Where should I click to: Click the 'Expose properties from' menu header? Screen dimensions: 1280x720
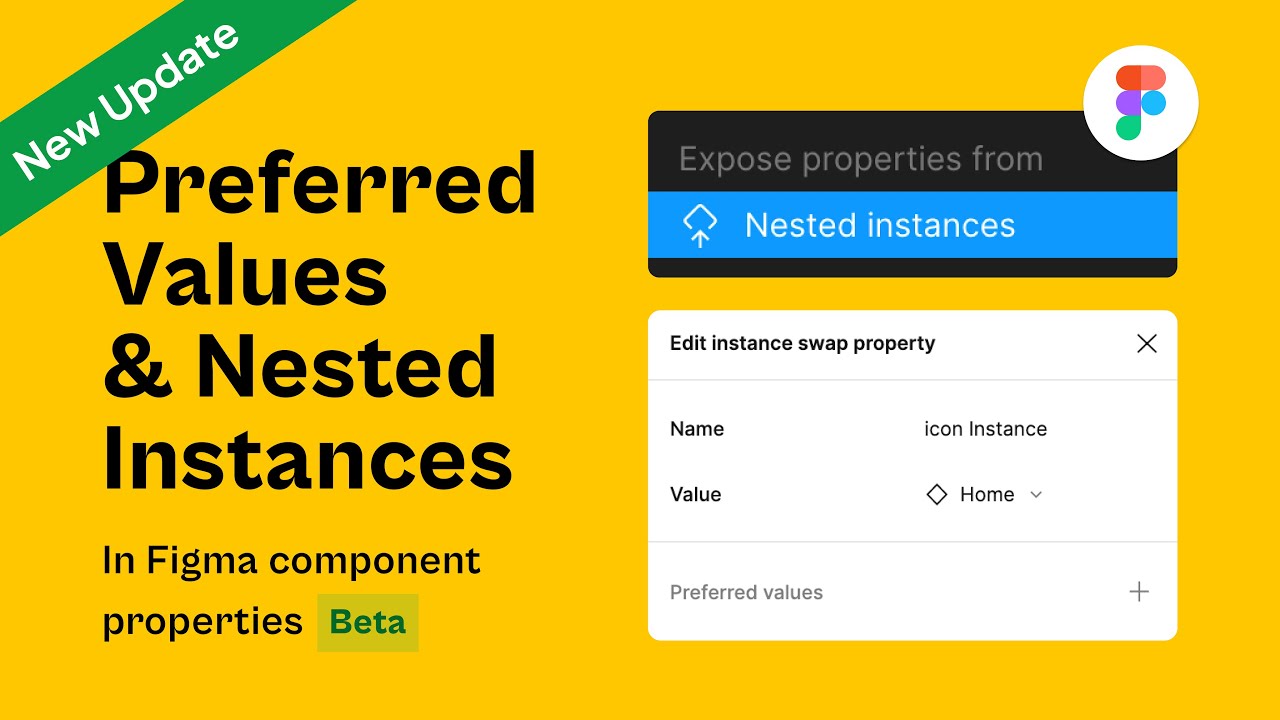point(860,159)
